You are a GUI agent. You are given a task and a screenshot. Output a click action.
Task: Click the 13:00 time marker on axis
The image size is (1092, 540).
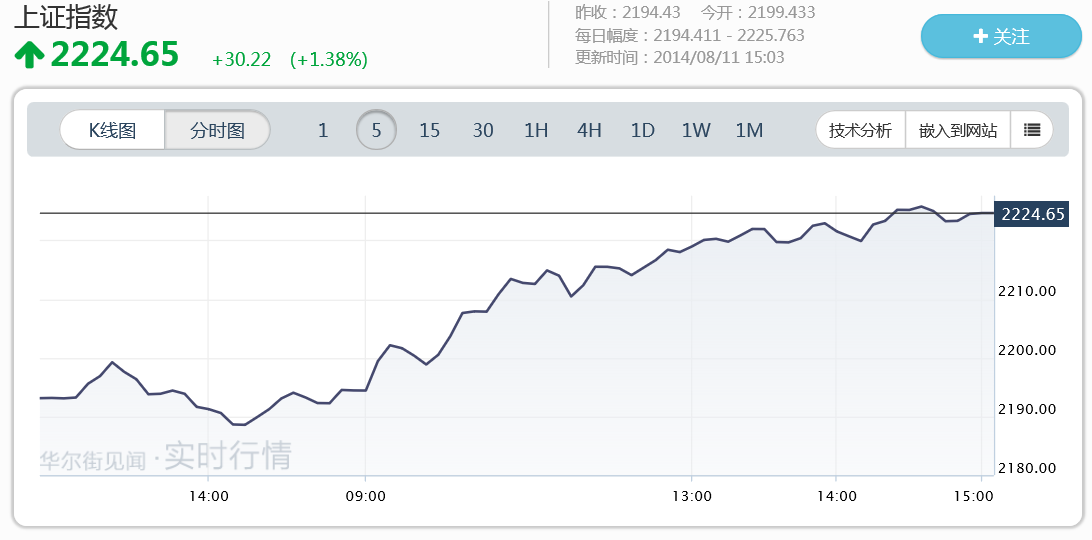pos(691,496)
